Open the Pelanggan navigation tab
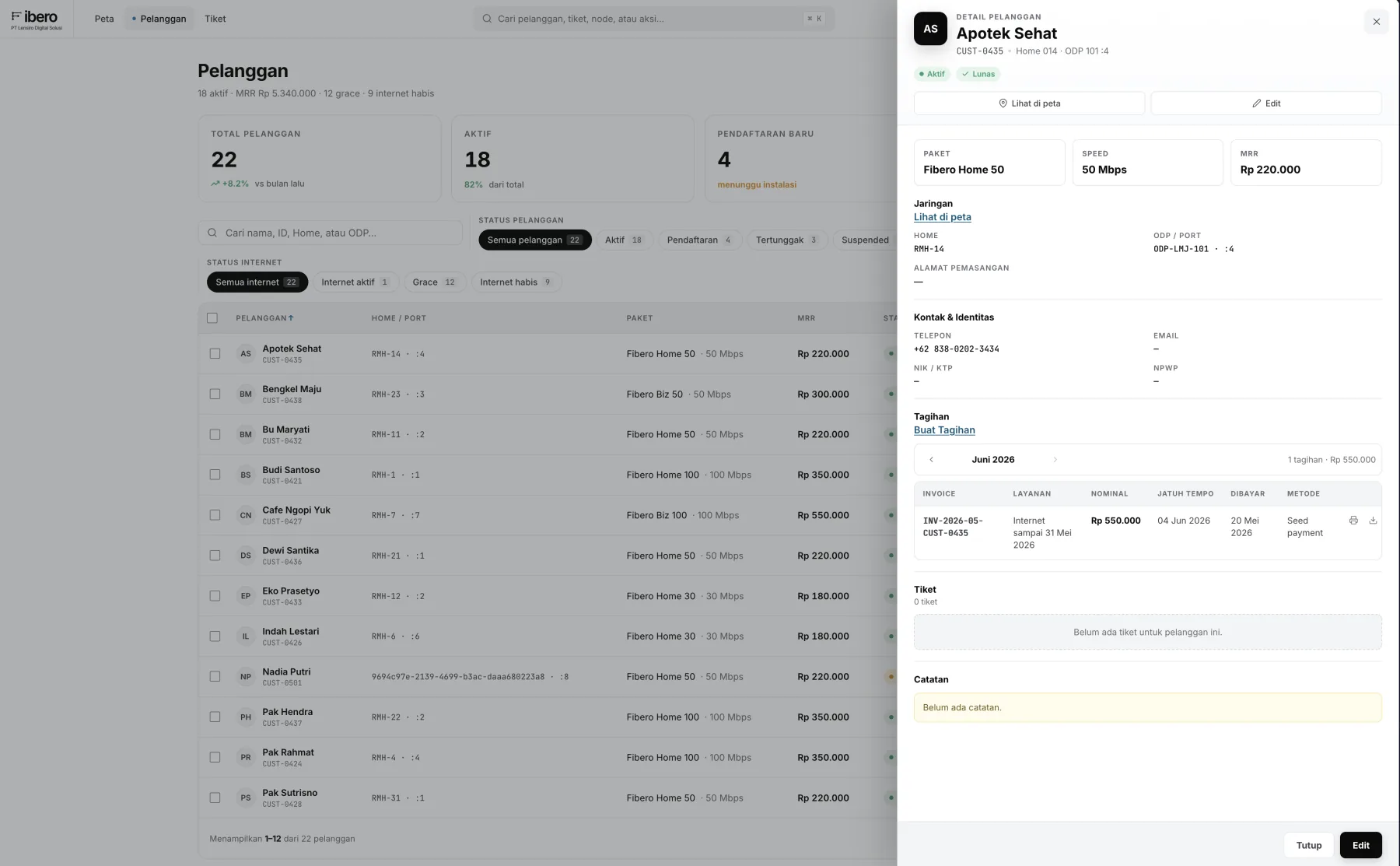1400x866 pixels. 159,19
